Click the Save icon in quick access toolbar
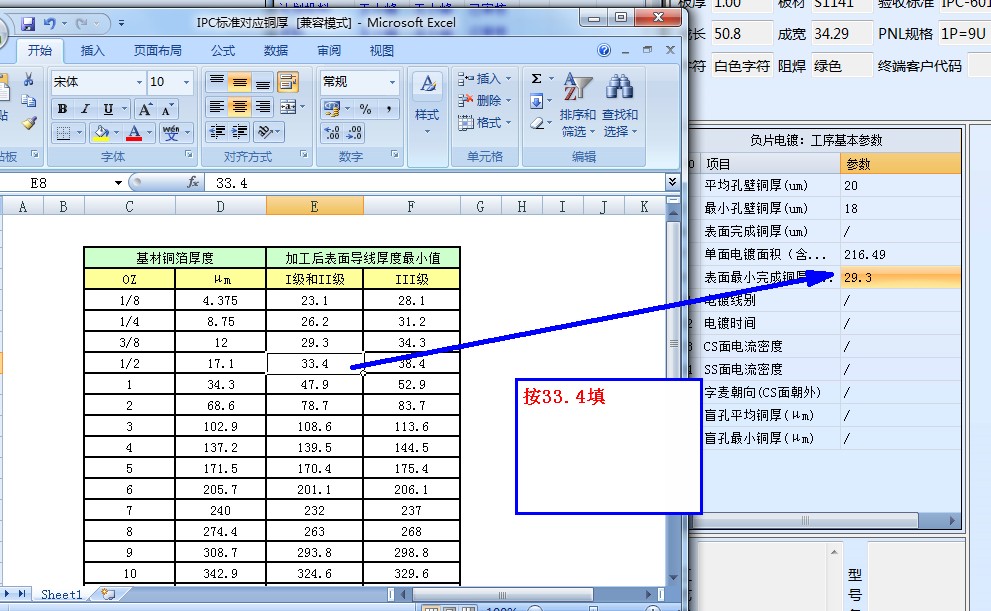Screen dimensions: 991x611 point(28,24)
